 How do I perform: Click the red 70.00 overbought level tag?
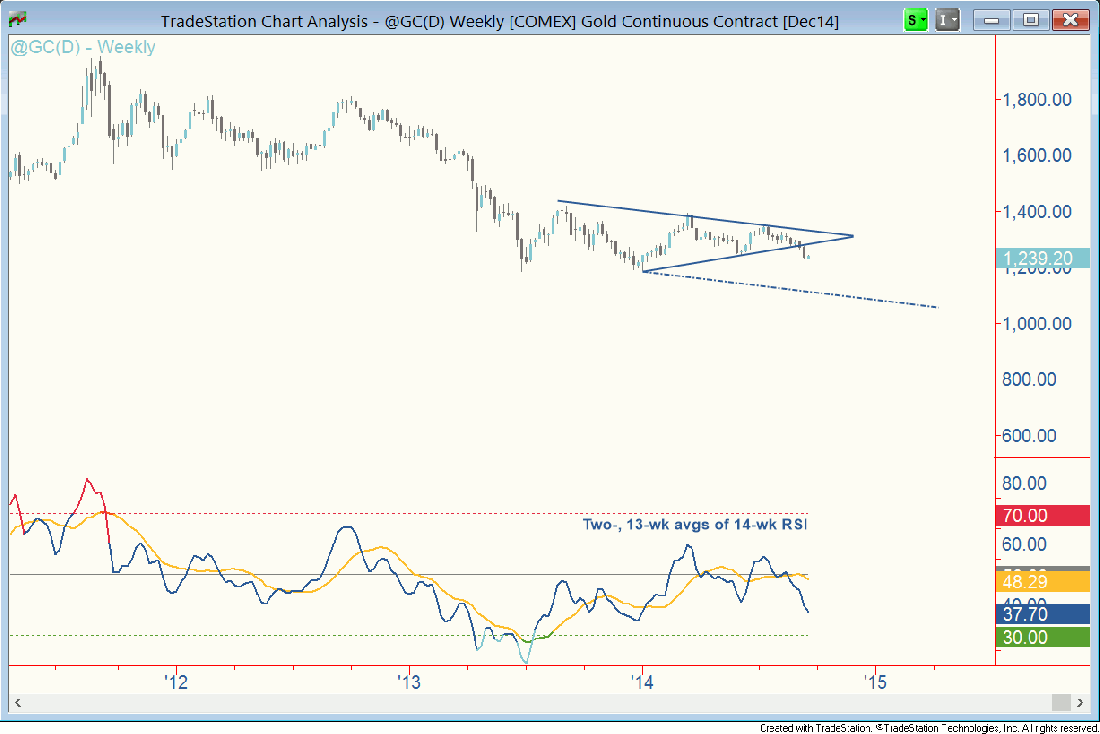tap(1040, 516)
